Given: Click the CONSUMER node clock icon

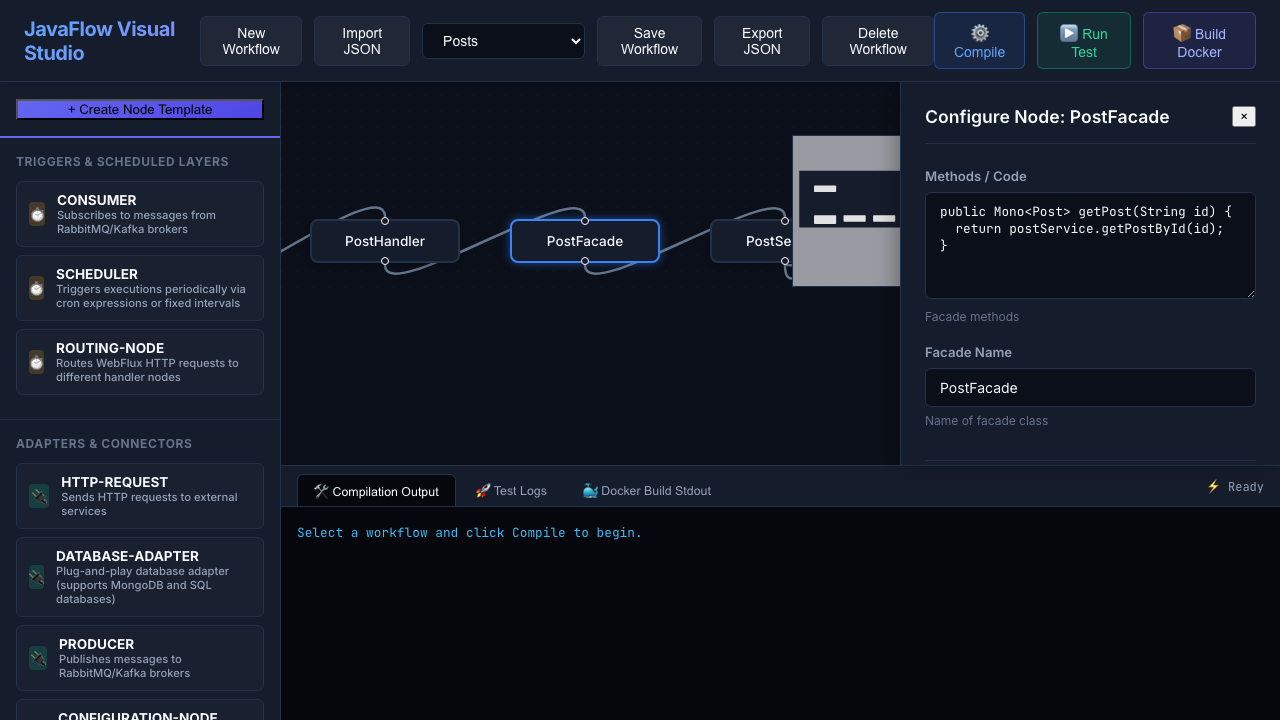Looking at the screenshot, I should click(37, 214).
